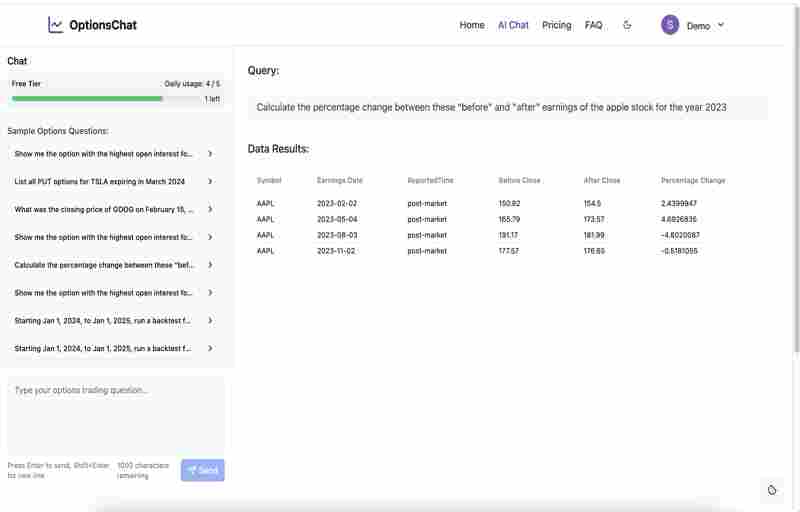Click the Symbol column header
The width and height of the screenshot is (800, 512).
pos(269,180)
